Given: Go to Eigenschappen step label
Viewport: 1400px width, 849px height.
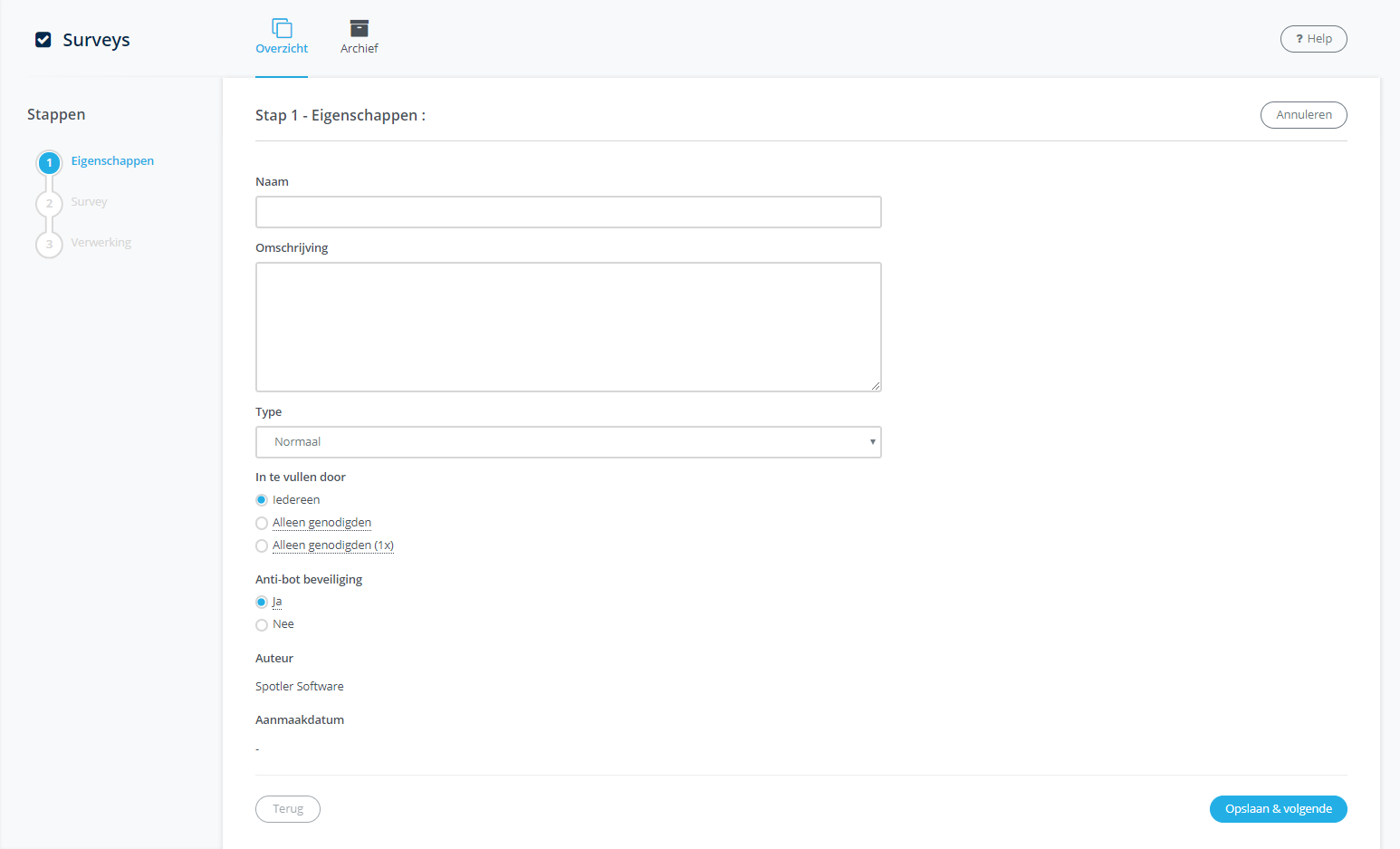Looking at the screenshot, I should [x=112, y=161].
